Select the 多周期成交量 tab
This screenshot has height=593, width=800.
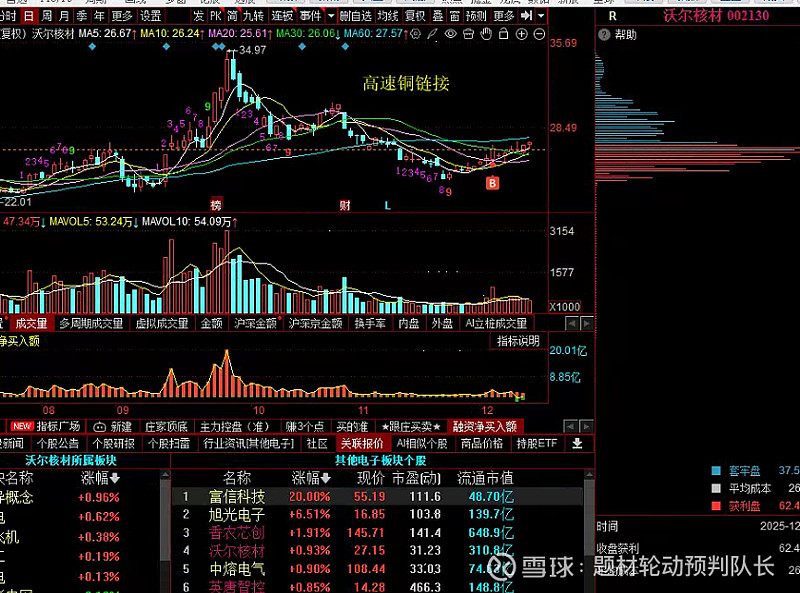tap(91, 323)
